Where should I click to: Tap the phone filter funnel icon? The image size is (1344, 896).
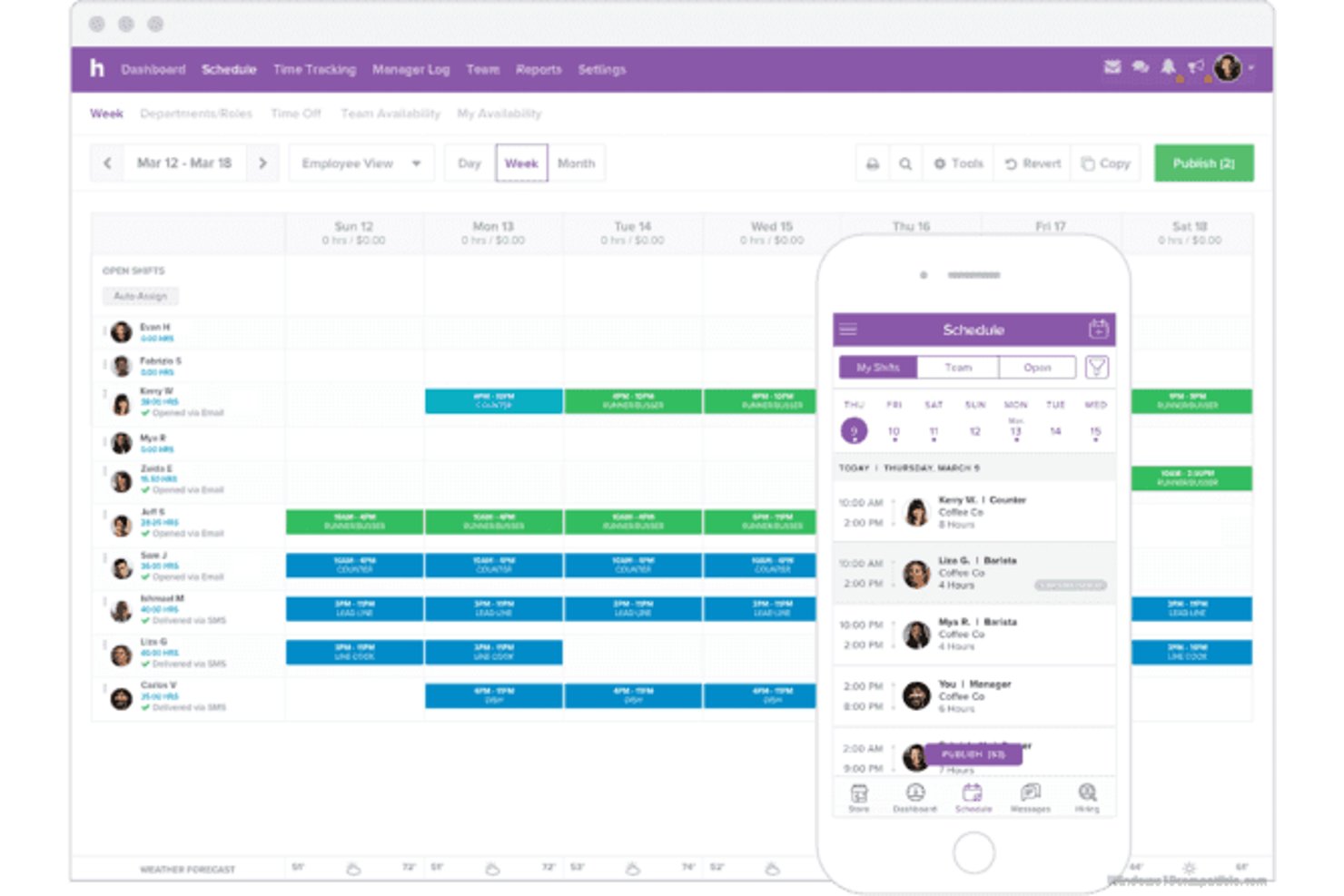[1097, 368]
